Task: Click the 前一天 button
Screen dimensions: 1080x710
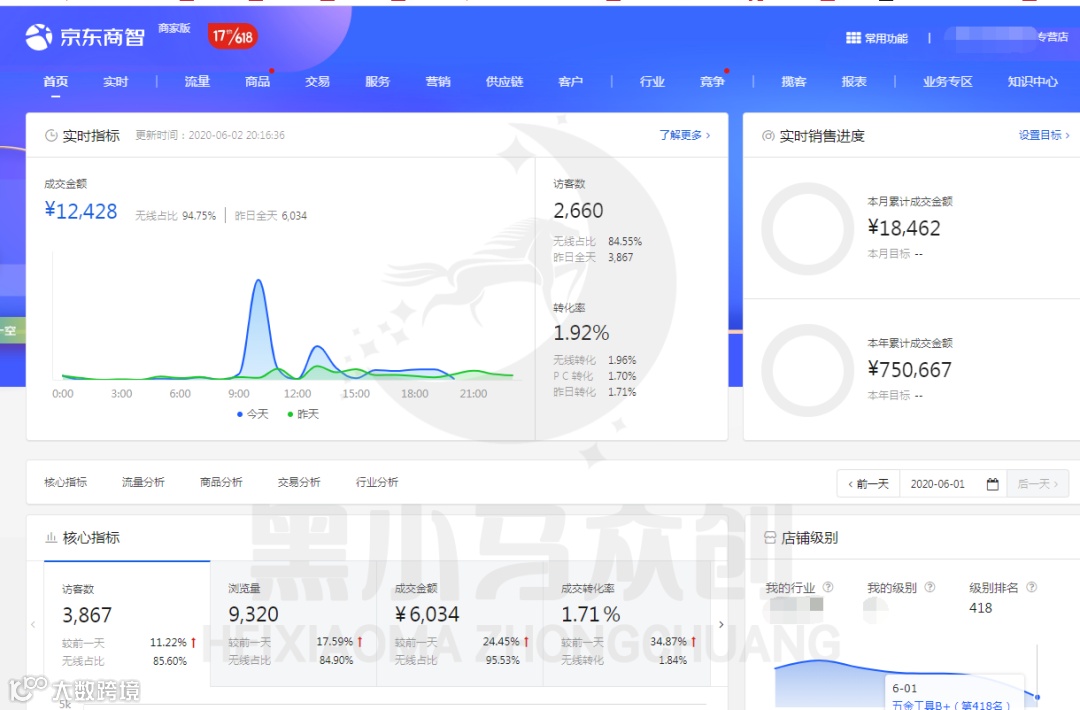Action: coord(869,484)
